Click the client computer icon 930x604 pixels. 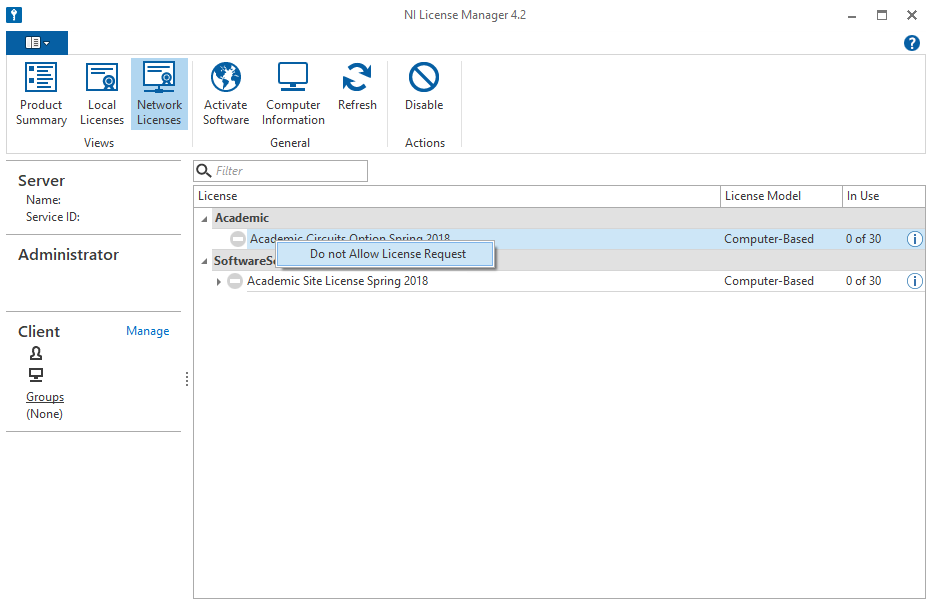tap(36, 375)
